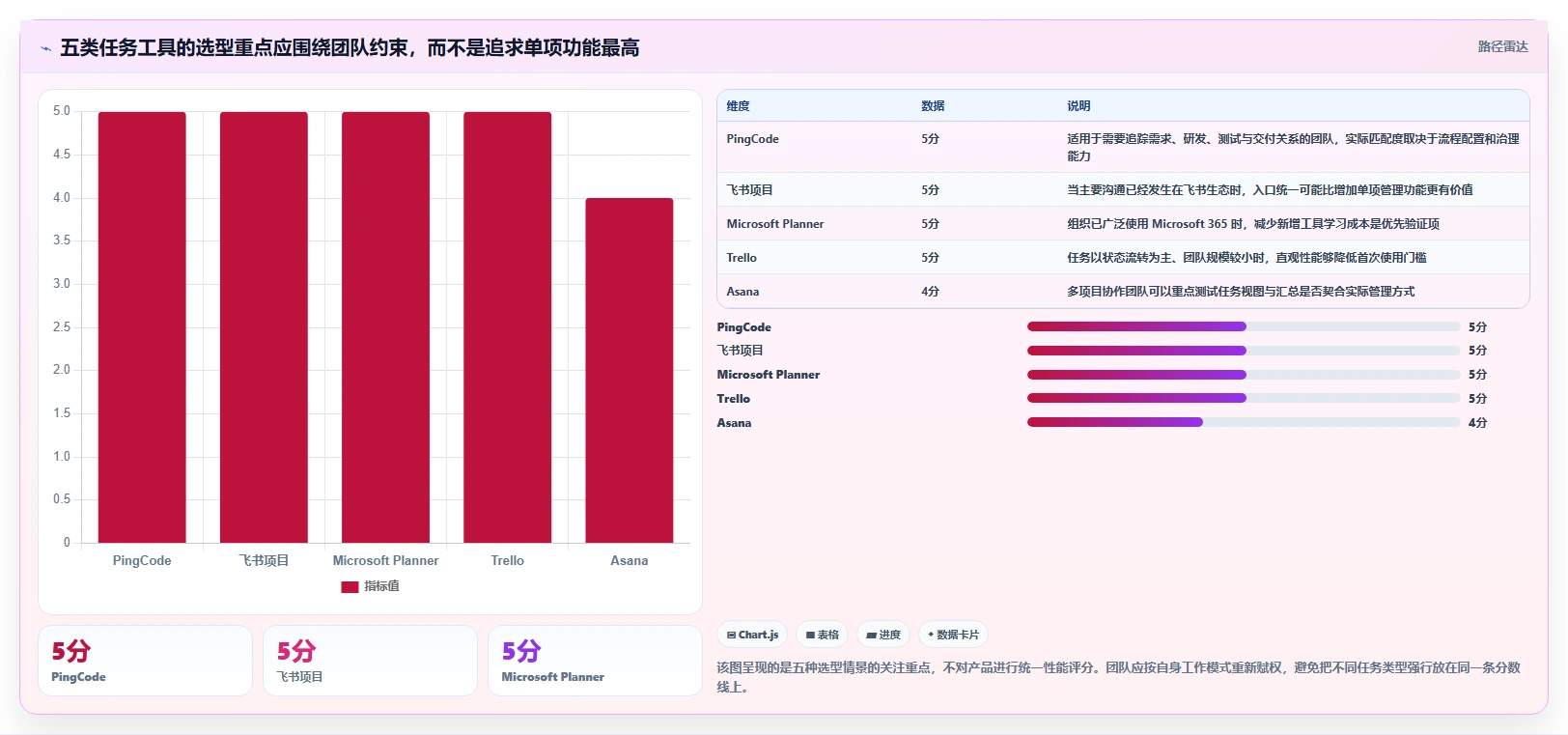Click the PingCode description starting 适用于需要追踪需求
Viewport: 1568px width, 735px height.
click(1293, 148)
